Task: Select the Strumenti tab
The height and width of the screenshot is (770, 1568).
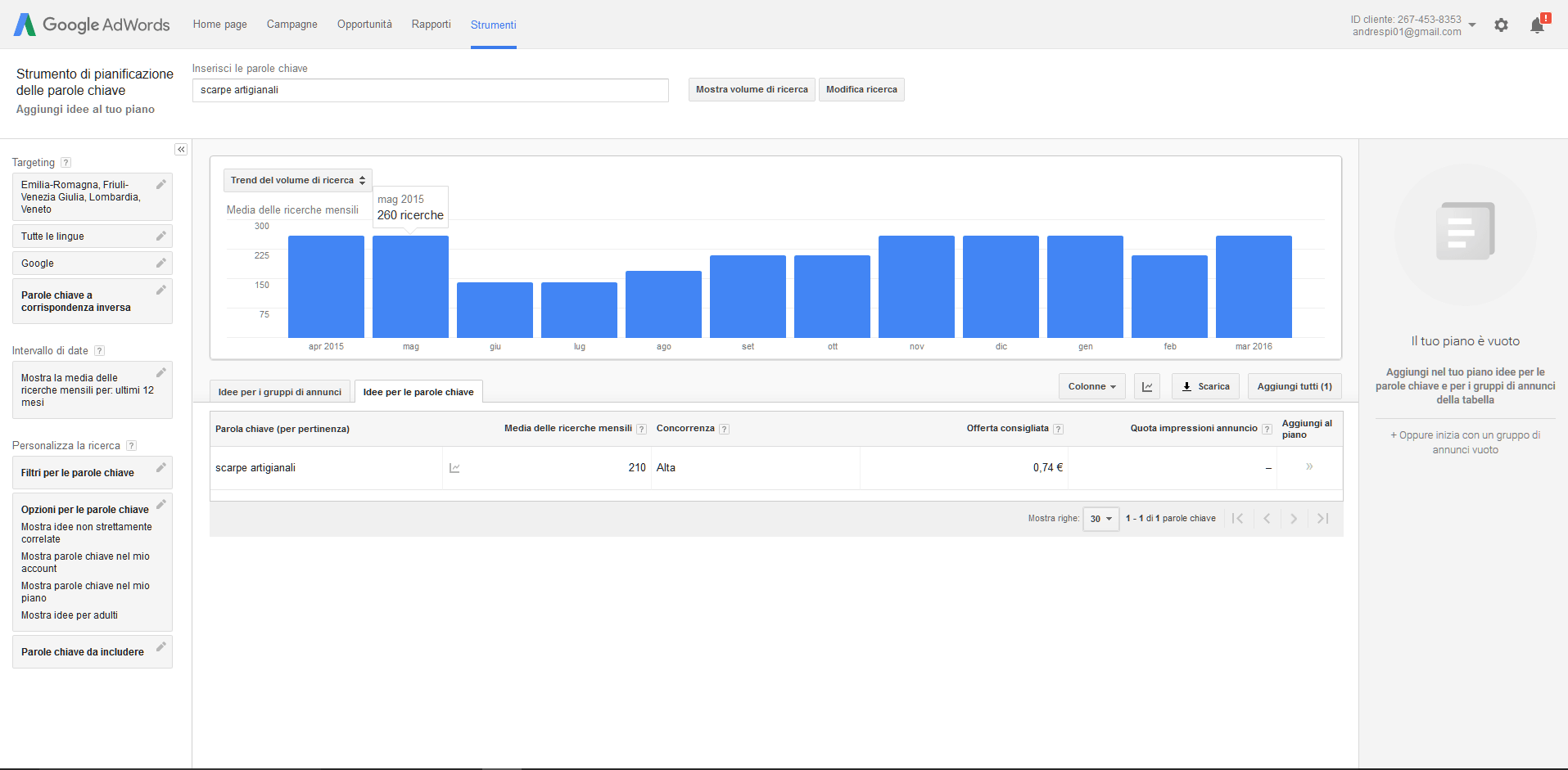Action: pos(494,25)
